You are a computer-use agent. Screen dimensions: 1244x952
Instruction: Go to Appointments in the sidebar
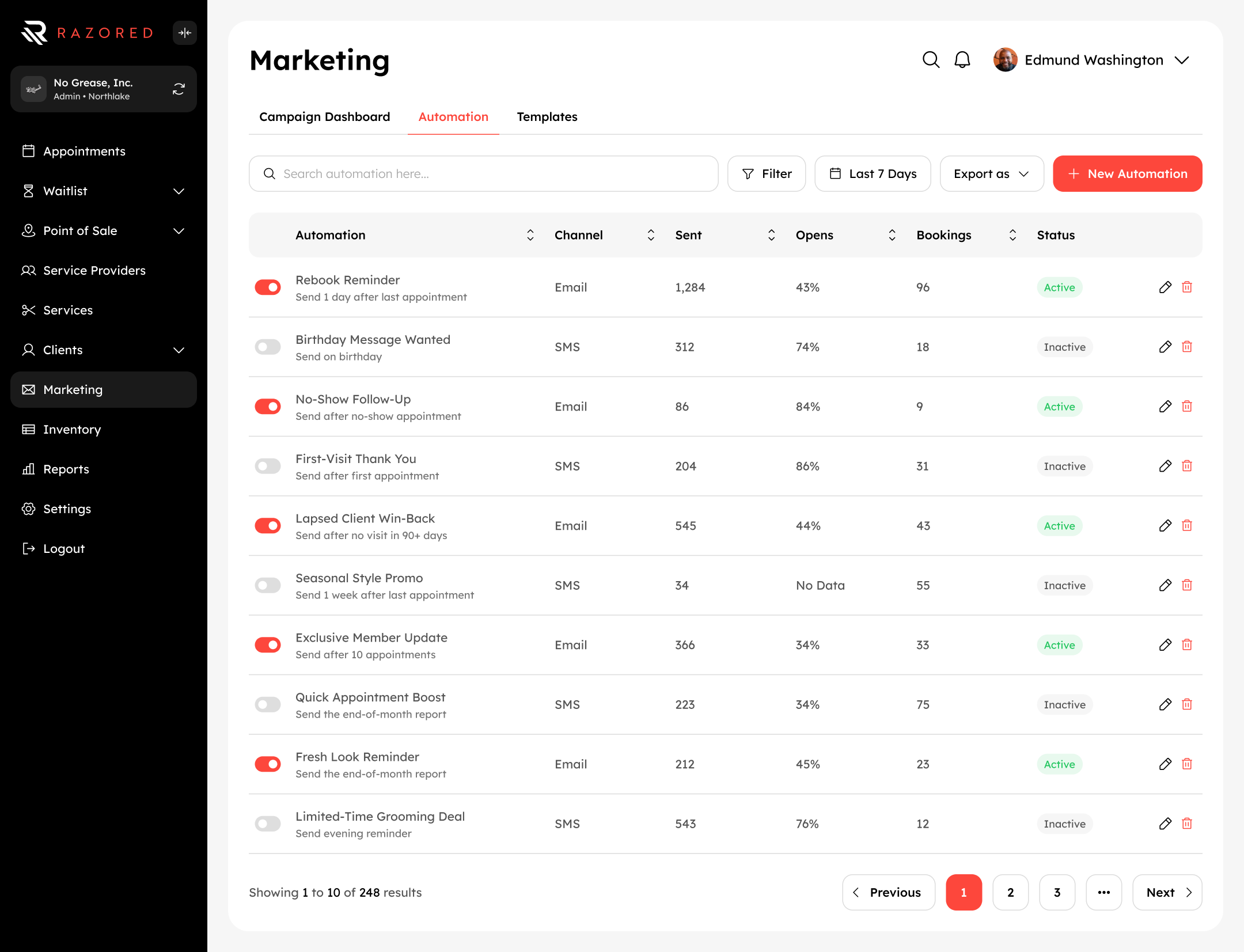coord(104,151)
